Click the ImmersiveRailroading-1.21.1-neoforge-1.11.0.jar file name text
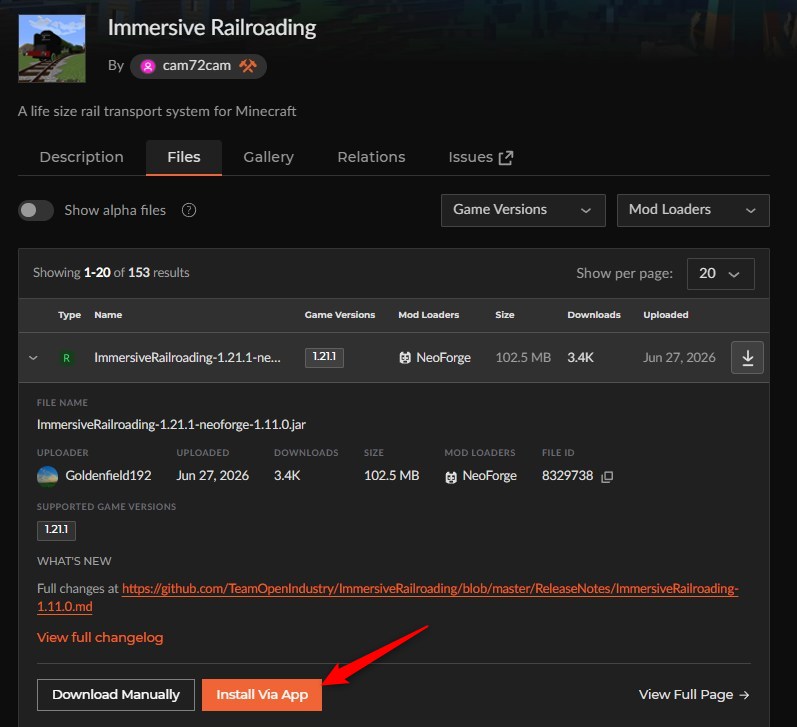 [x=171, y=425]
